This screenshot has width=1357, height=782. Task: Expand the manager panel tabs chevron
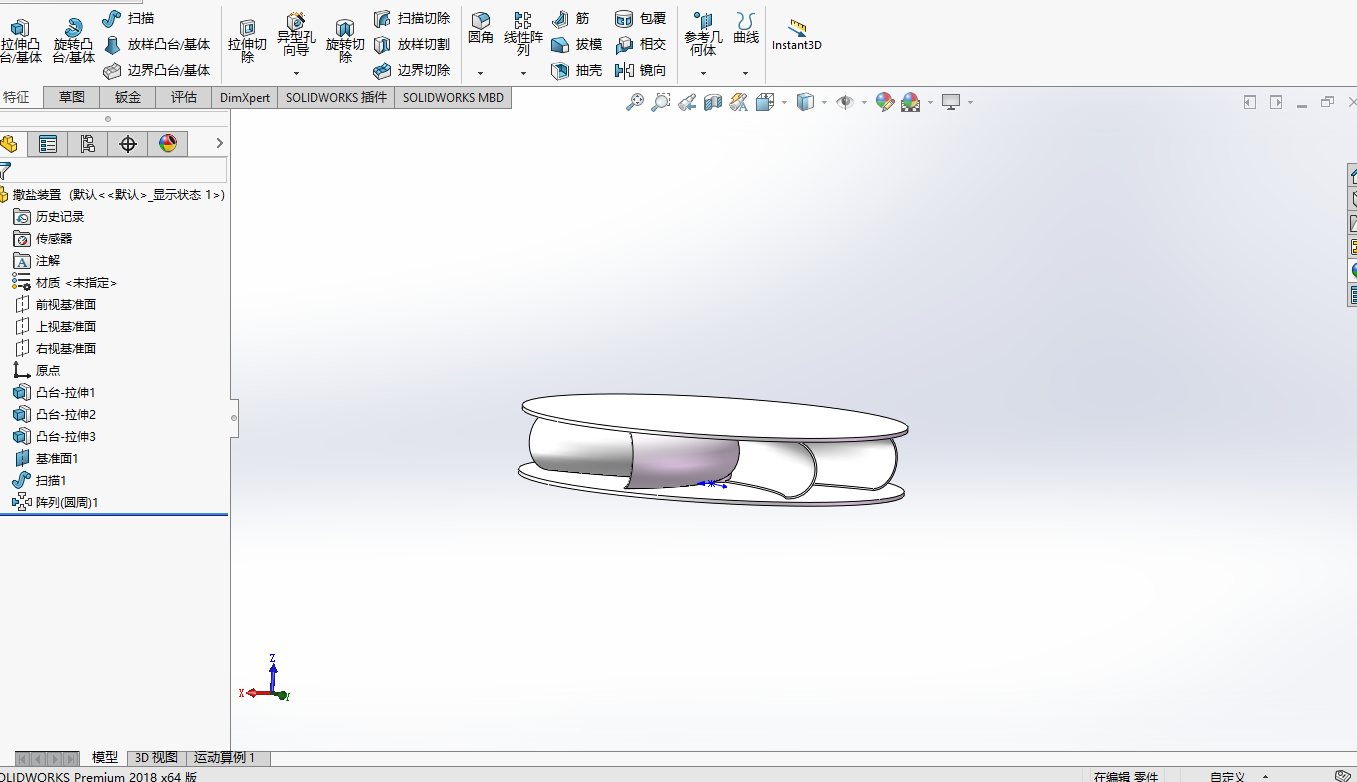coord(220,144)
